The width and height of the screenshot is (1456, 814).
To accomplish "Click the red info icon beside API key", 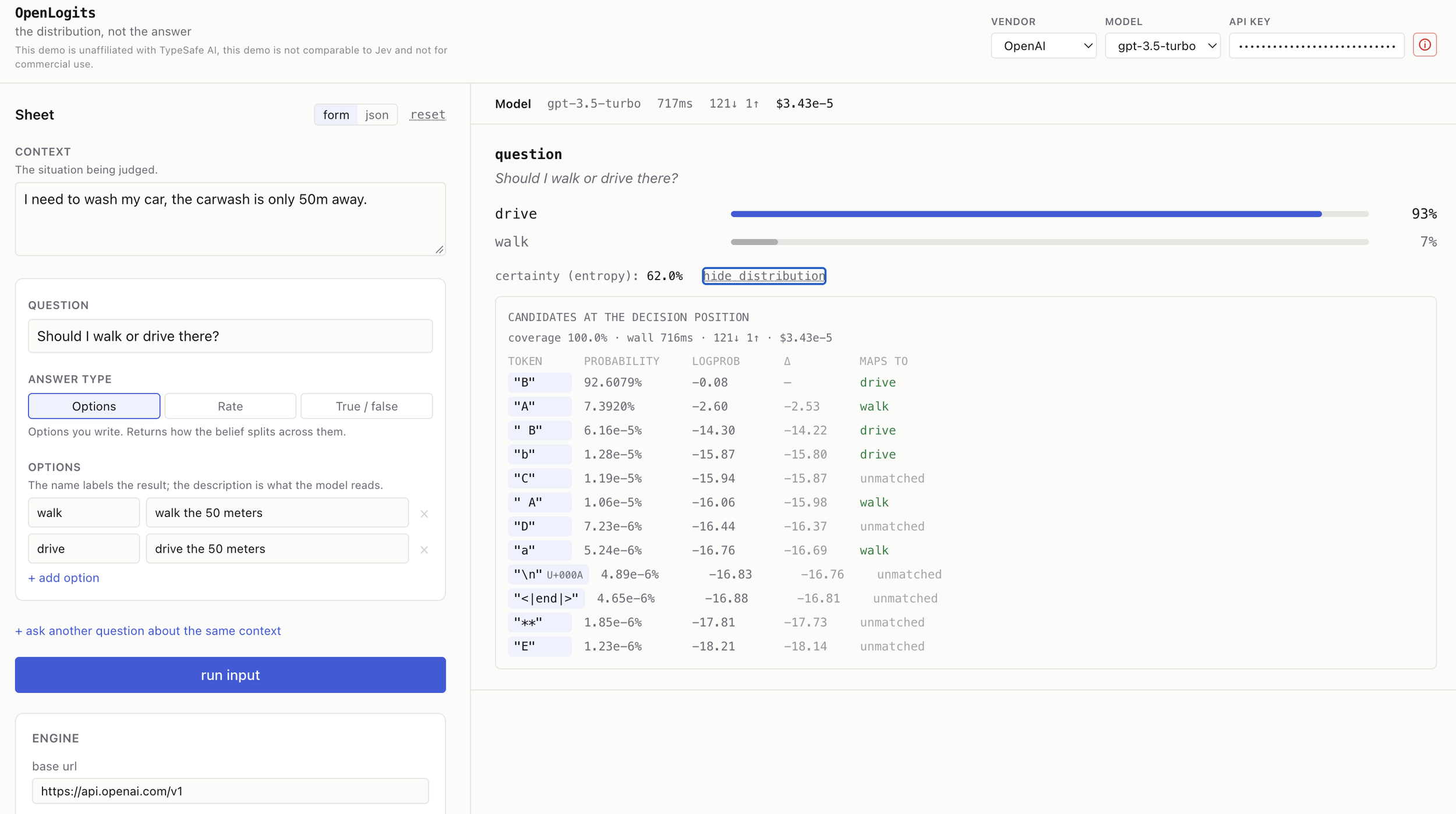I will click(1425, 45).
